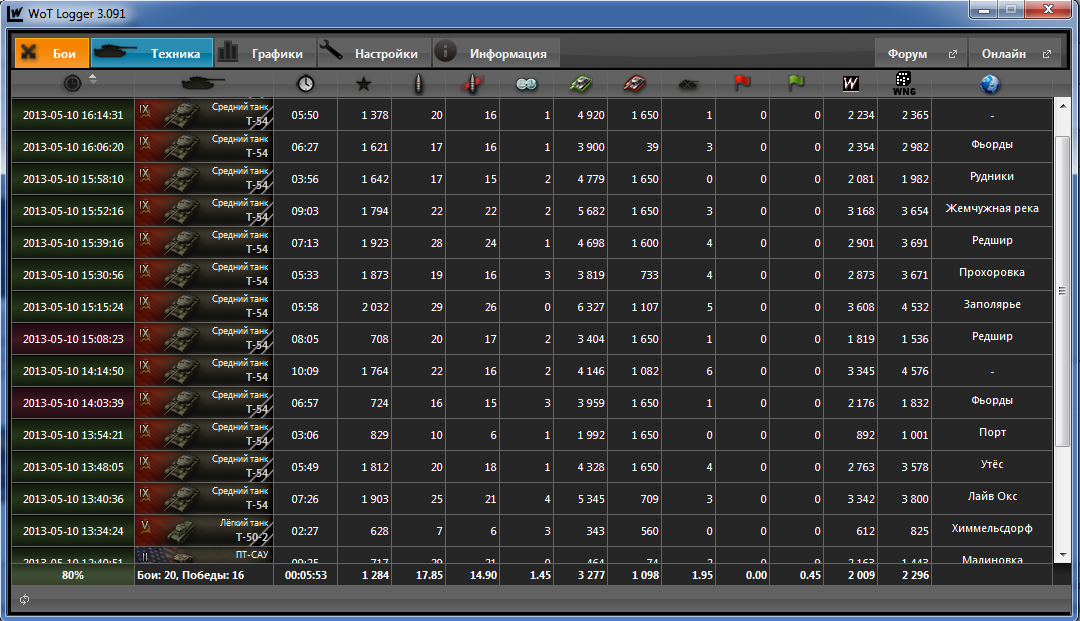This screenshot has height=621, width=1080.
Task: Click the duration 10:09 cell
Action: 305,371
